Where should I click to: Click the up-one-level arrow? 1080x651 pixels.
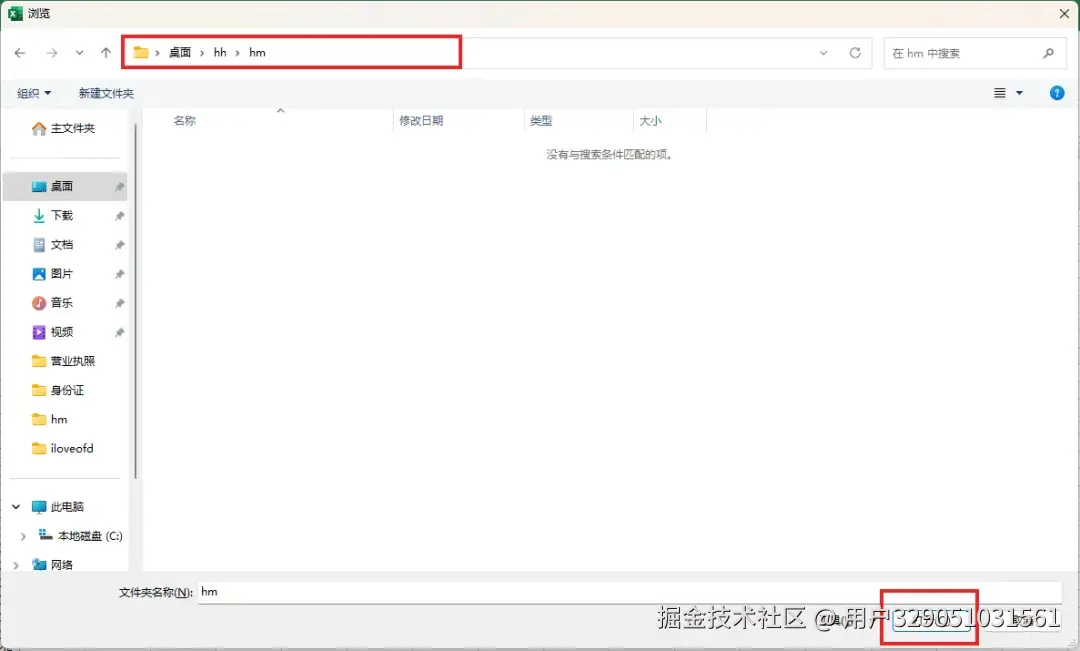pyautogui.click(x=105, y=52)
